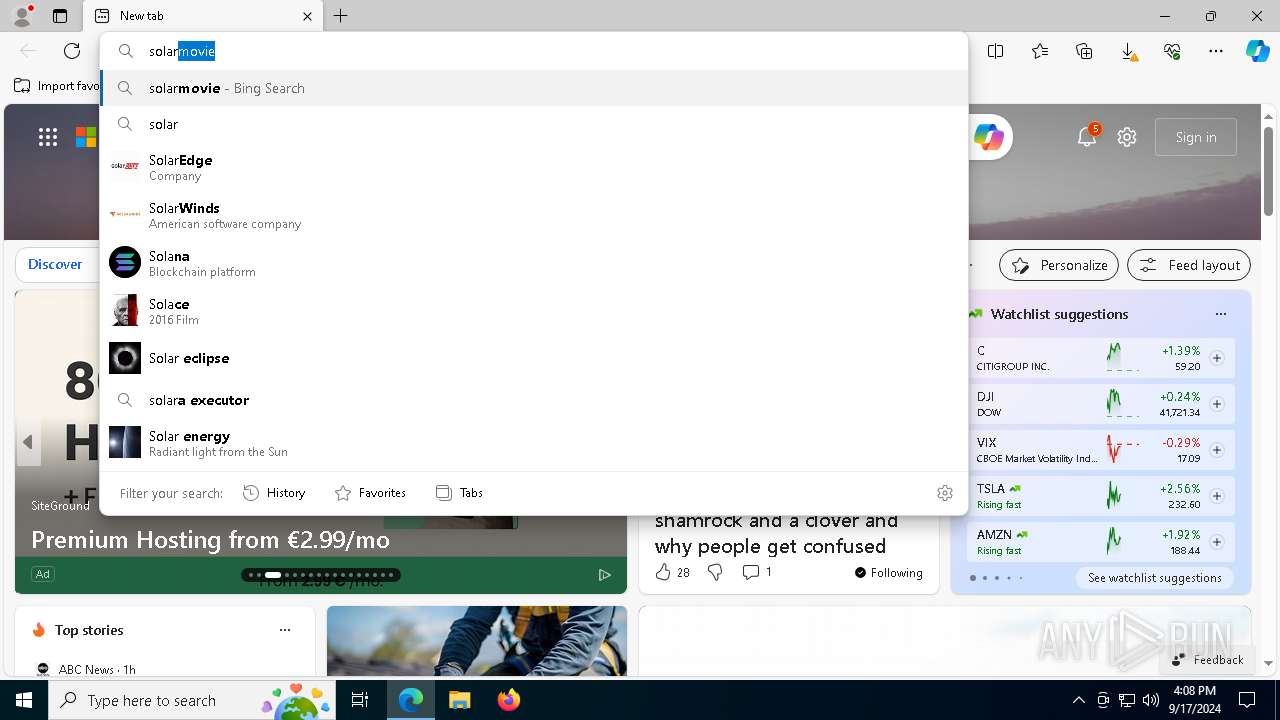Open Watchlist suggestions more options
The width and height of the screenshot is (1280, 720).
[x=1221, y=314]
